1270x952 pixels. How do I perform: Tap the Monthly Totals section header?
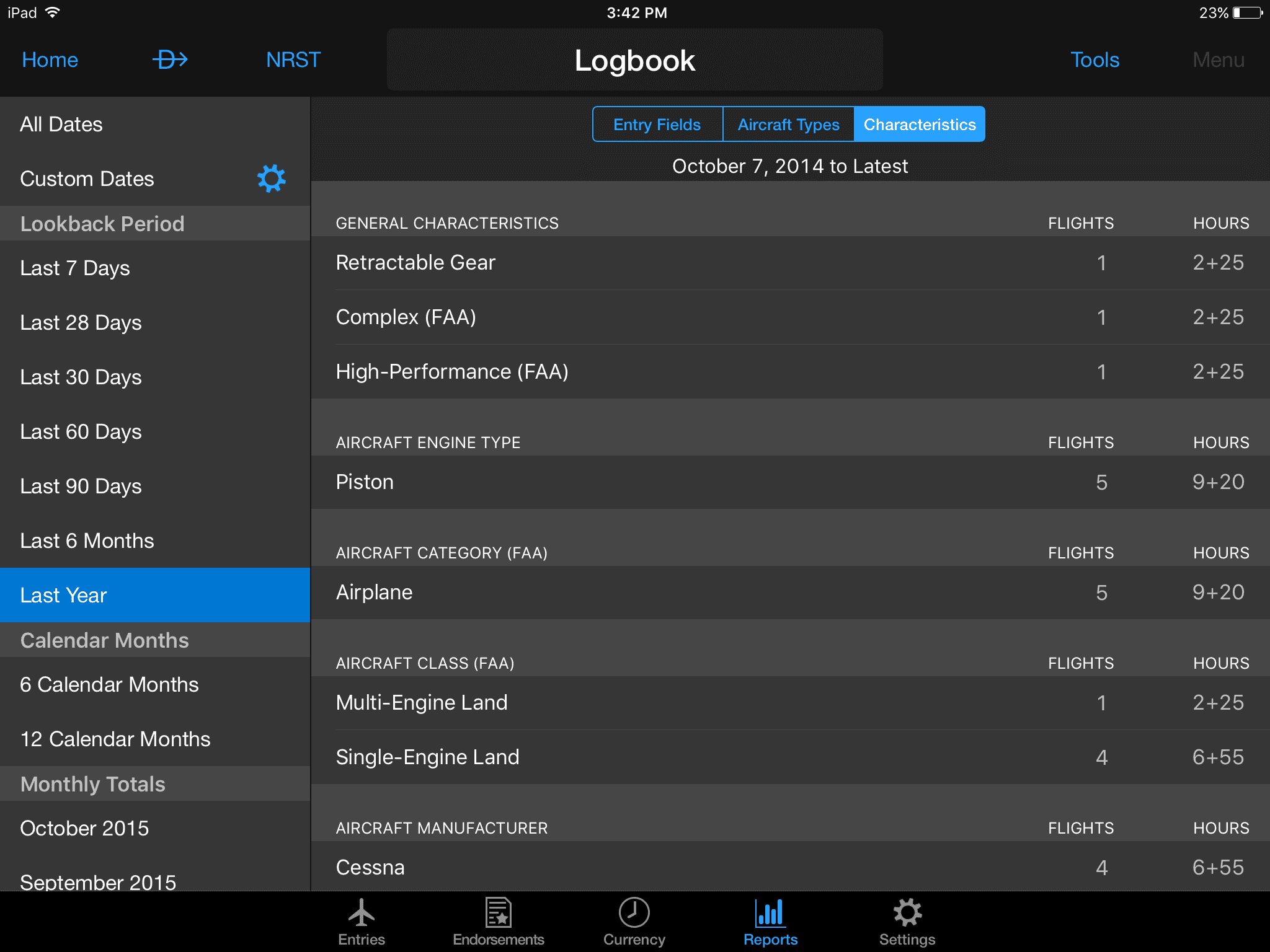tap(92, 783)
